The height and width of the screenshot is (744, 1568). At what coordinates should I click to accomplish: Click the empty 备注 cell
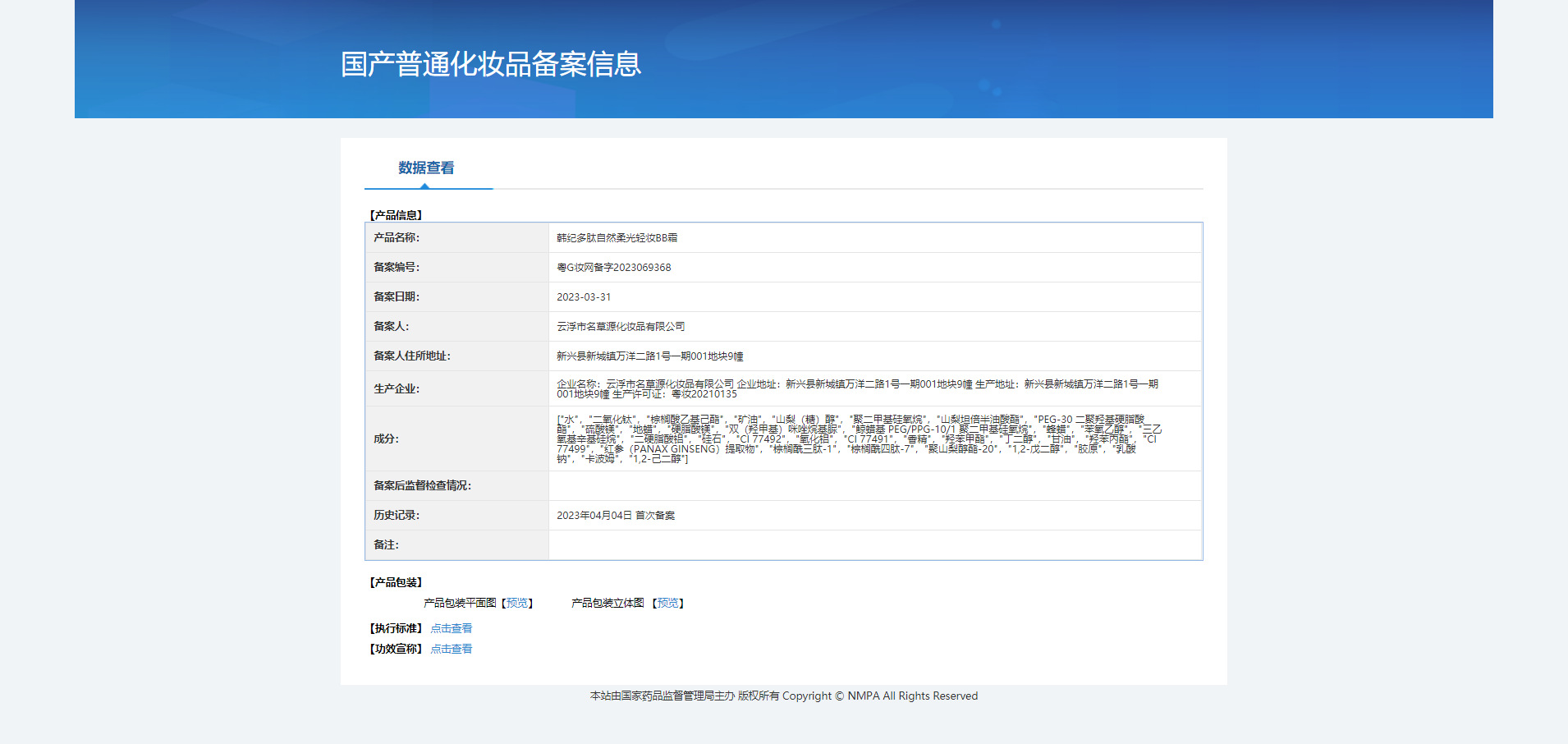(821, 544)
